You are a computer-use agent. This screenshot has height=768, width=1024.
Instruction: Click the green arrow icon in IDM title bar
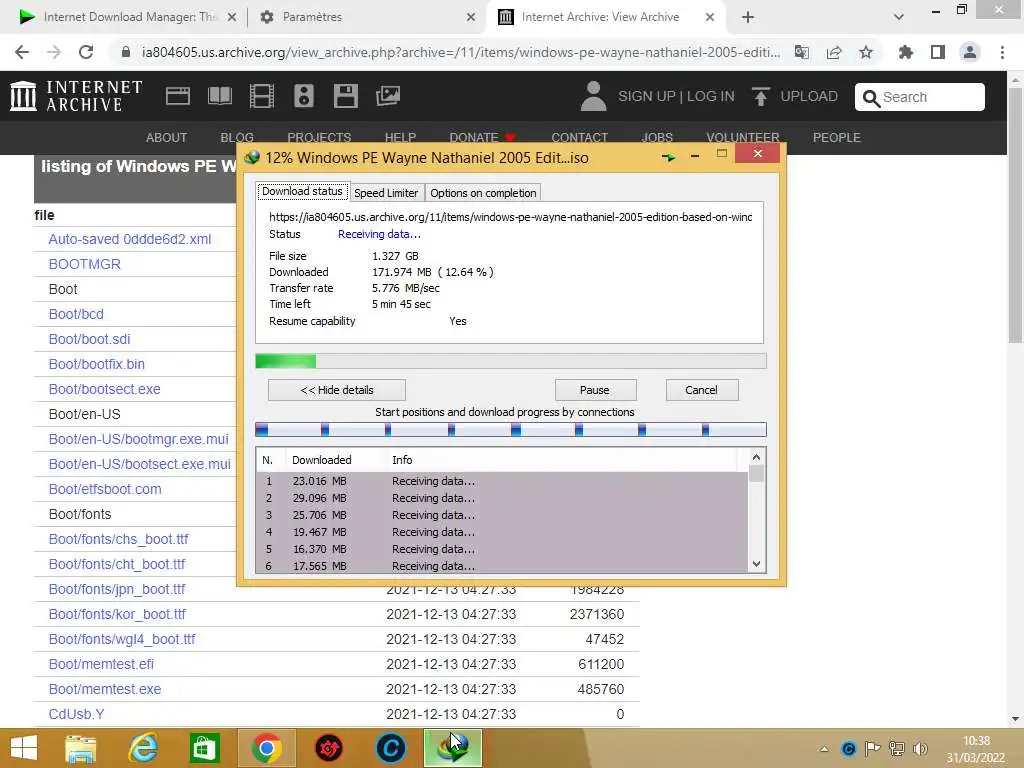669,157
